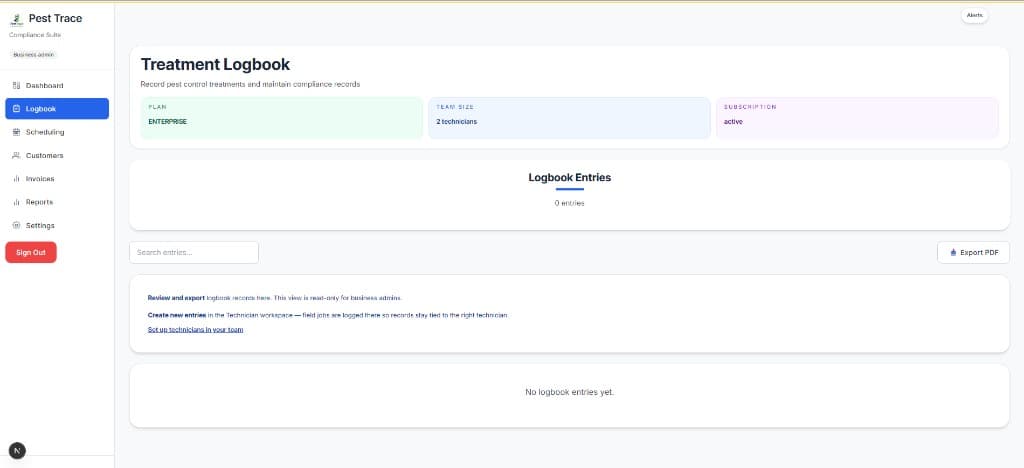Select Logbook in the sidebar
Viewport: 1024px width, 468px height.
coord(57,109)
